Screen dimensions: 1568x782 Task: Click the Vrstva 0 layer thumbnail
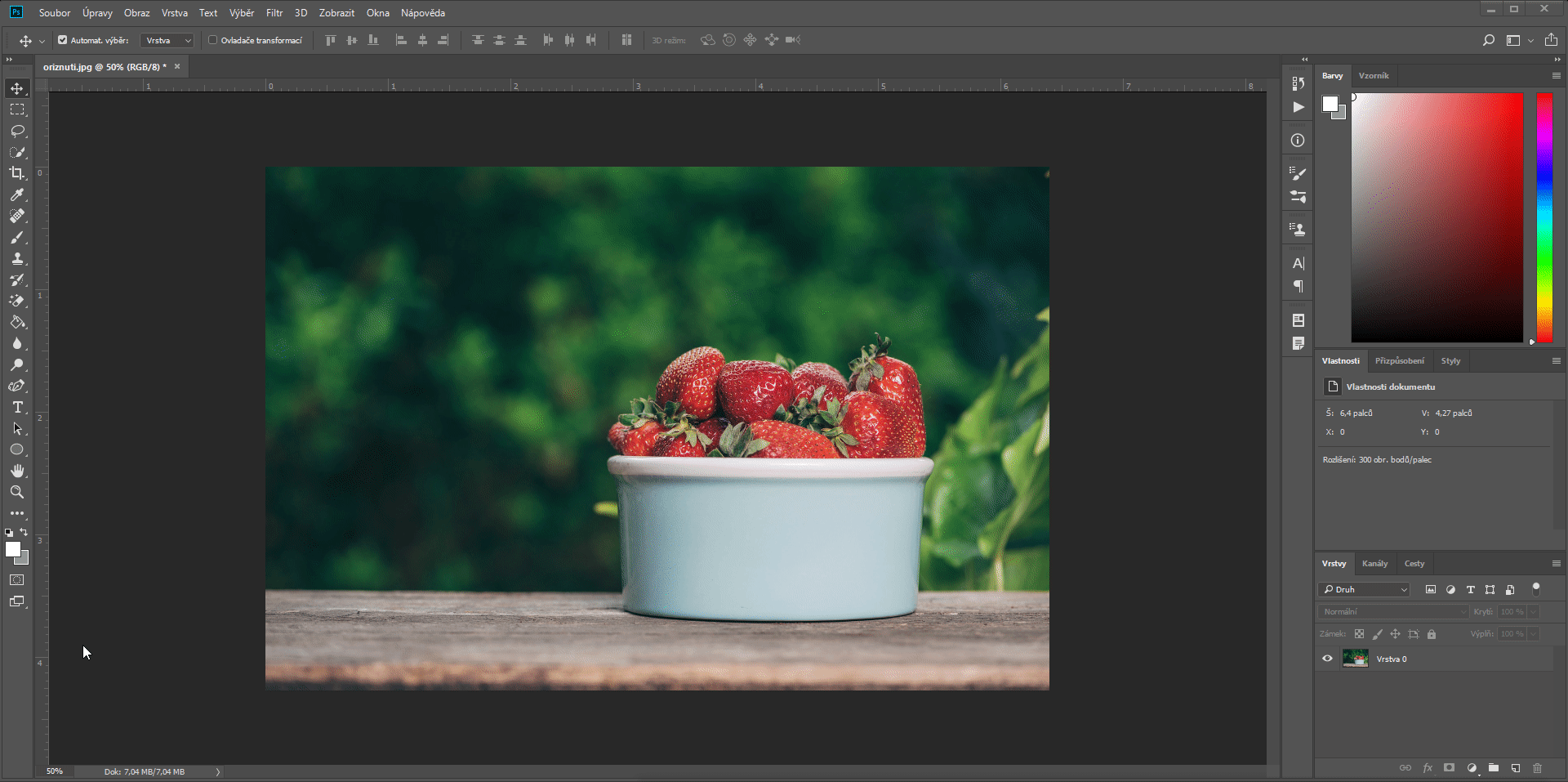(1356, 659)
